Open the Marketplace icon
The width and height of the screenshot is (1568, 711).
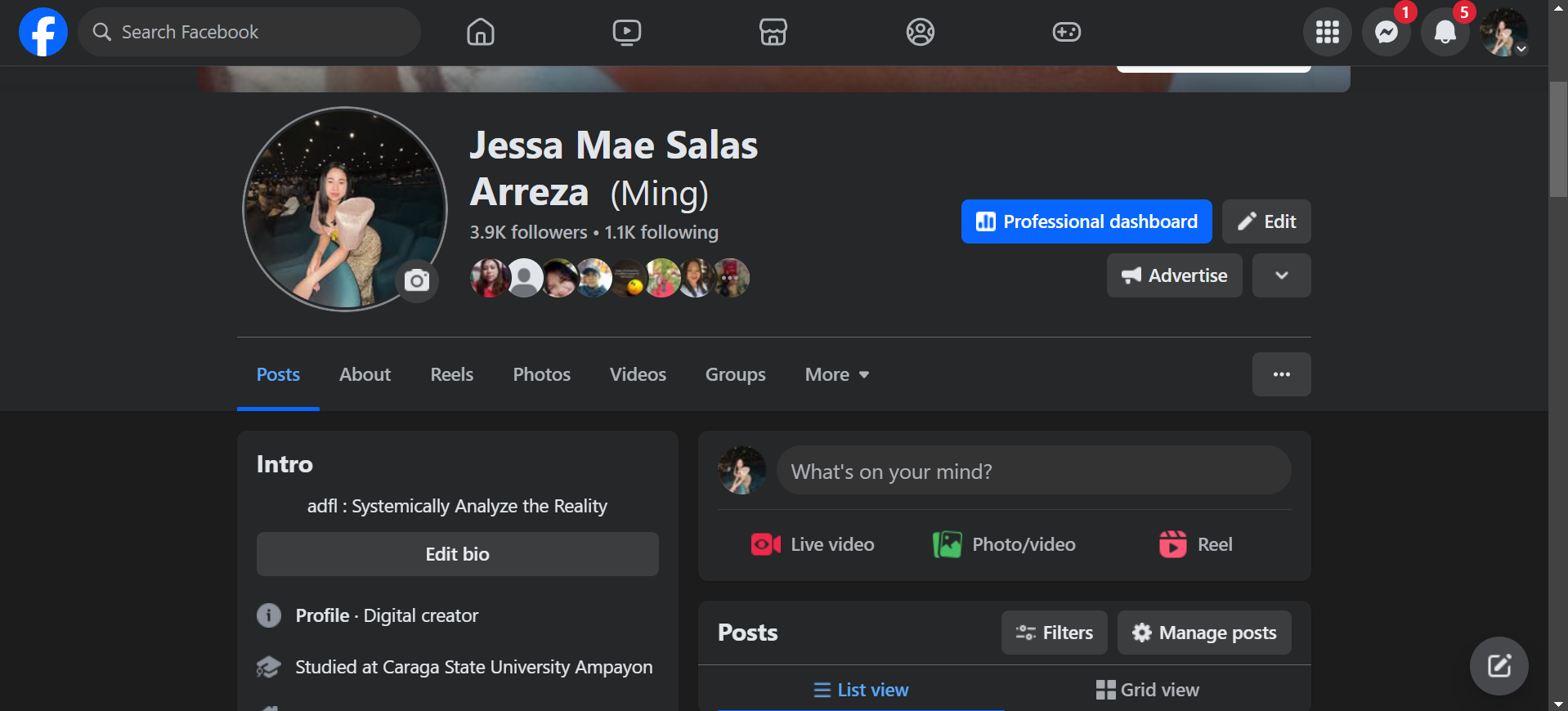[773, 33]
